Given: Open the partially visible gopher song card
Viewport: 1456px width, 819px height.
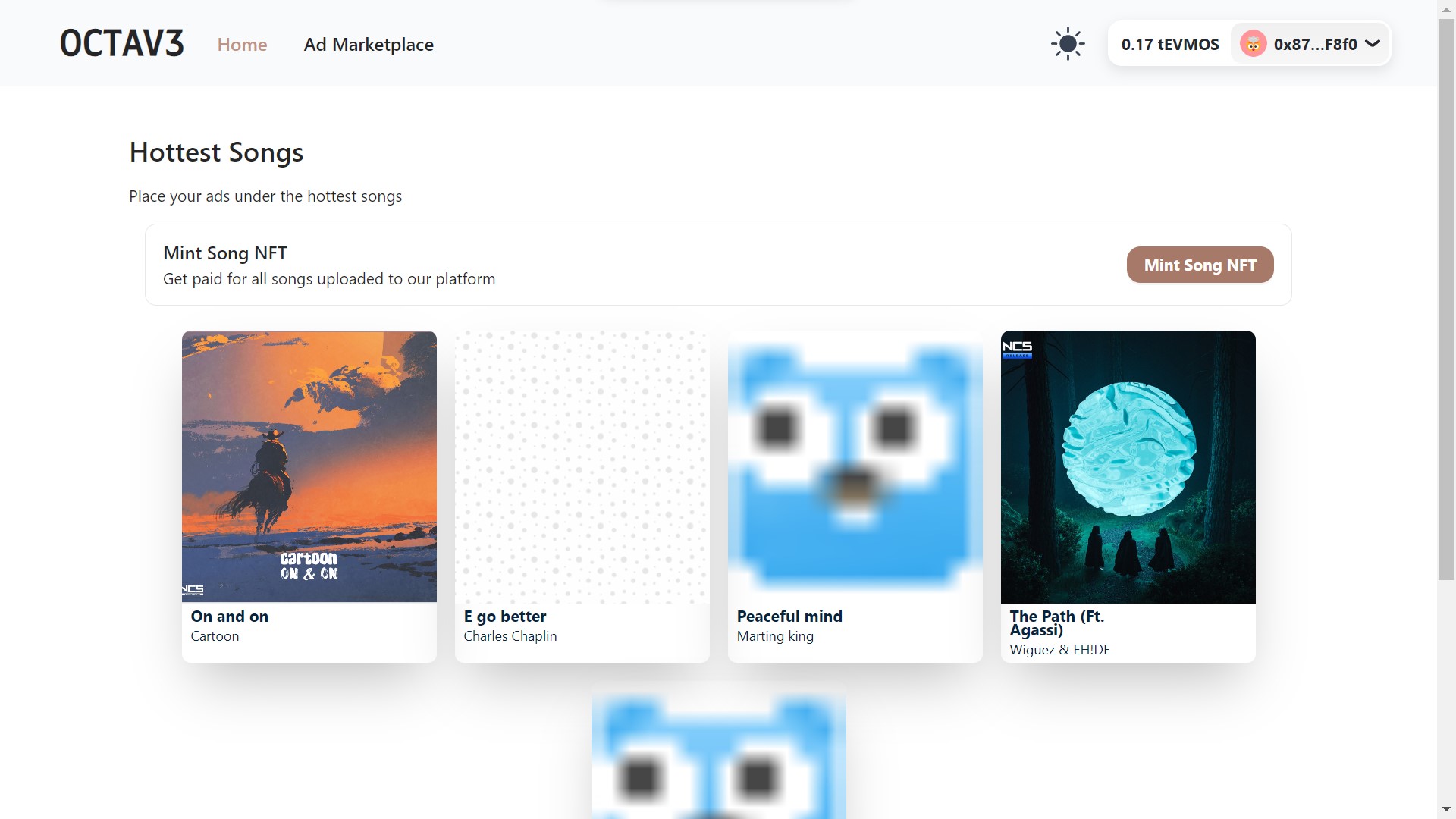Looking at the screenshot, I should 719,751.
